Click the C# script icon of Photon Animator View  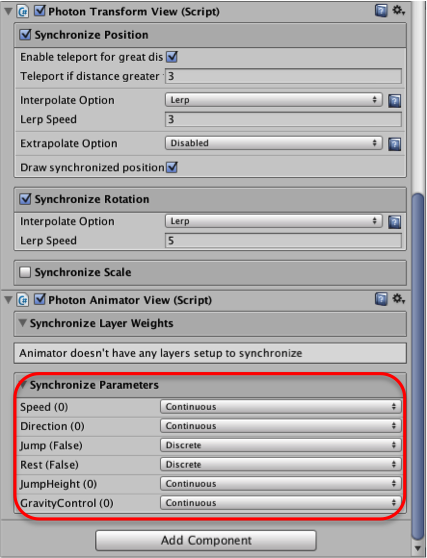23,300
